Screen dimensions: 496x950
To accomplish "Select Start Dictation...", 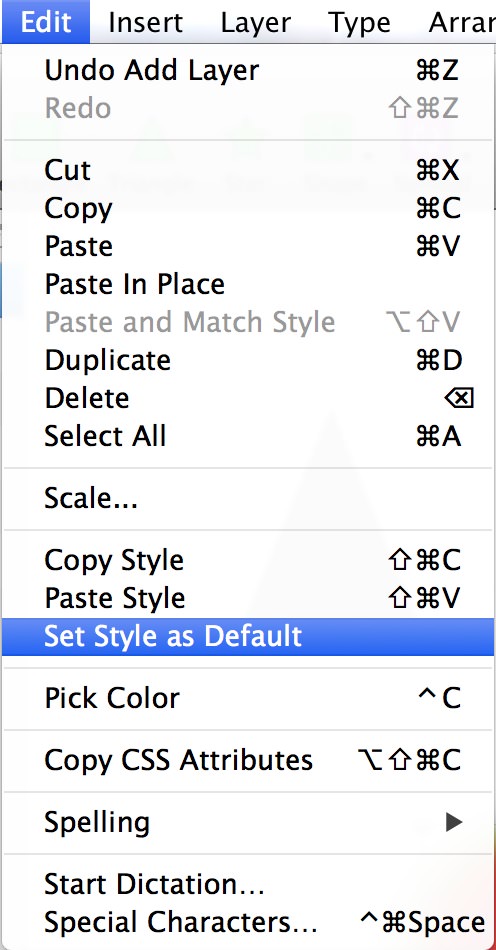I will pos(248,885).
